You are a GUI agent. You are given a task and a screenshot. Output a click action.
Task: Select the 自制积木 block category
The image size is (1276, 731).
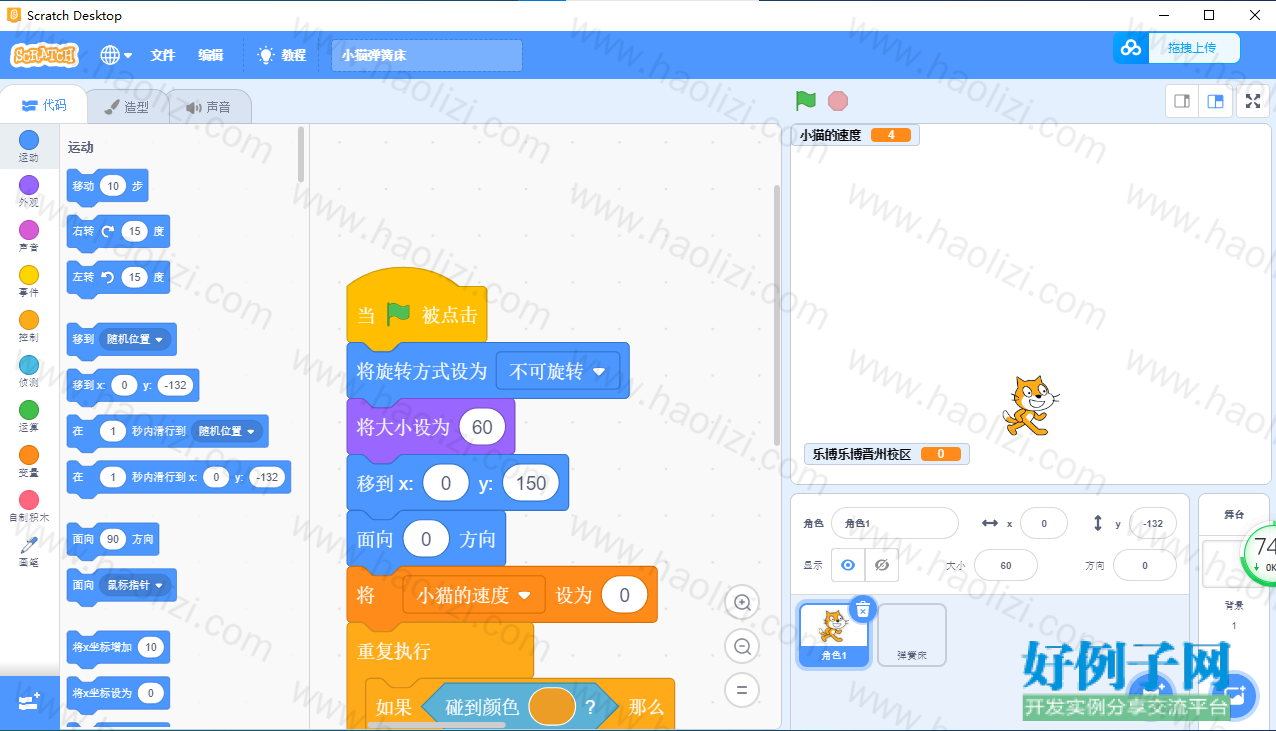pyautogui.click(x=29, y=506)
